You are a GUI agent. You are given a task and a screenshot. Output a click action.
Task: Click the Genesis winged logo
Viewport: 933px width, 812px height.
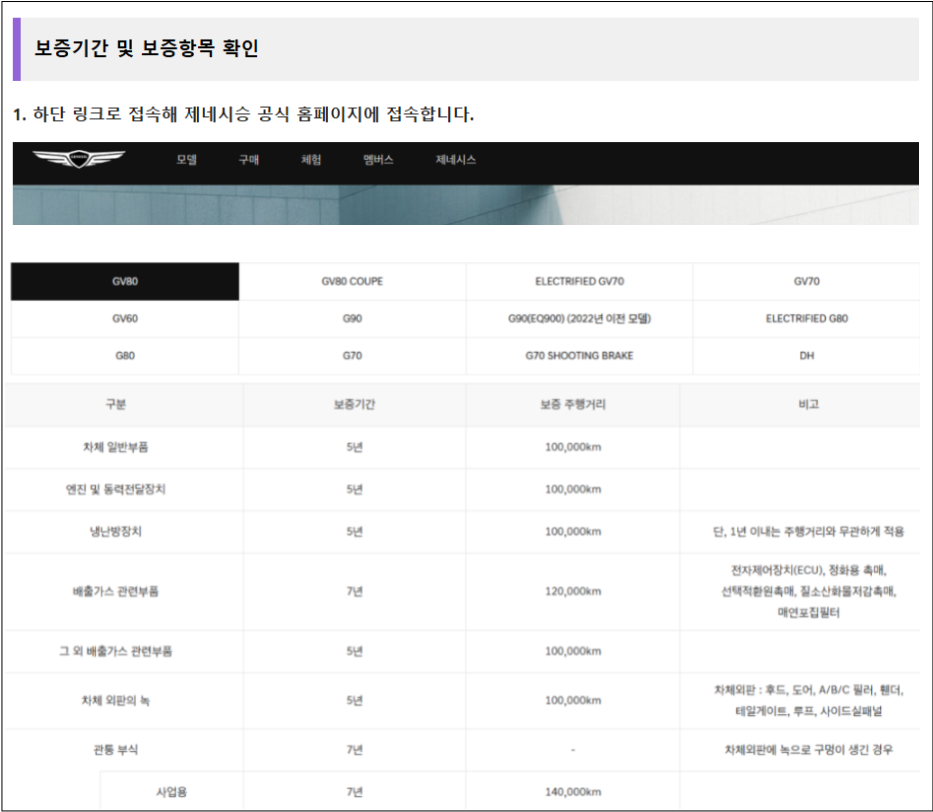(x=79, y=159)
